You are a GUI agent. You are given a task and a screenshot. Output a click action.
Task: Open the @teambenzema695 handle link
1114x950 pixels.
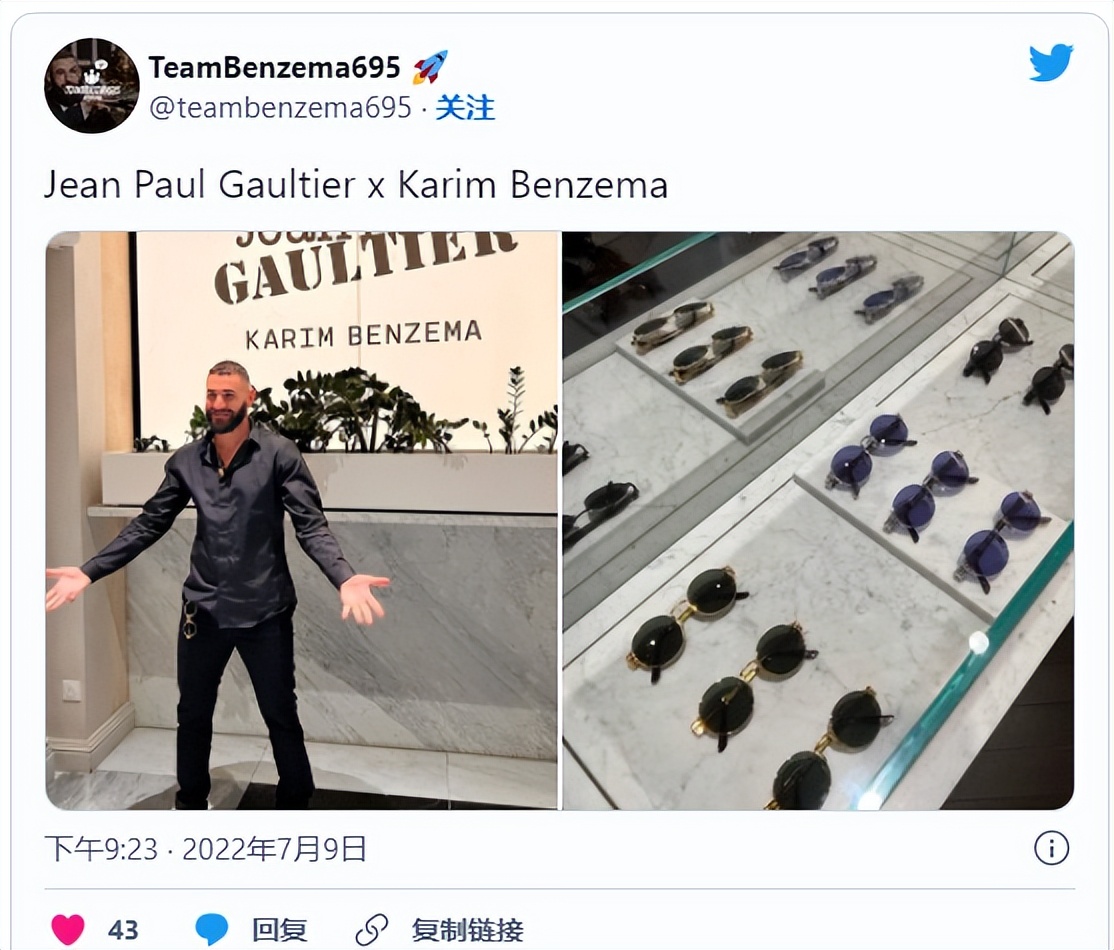tap(281, 108)
